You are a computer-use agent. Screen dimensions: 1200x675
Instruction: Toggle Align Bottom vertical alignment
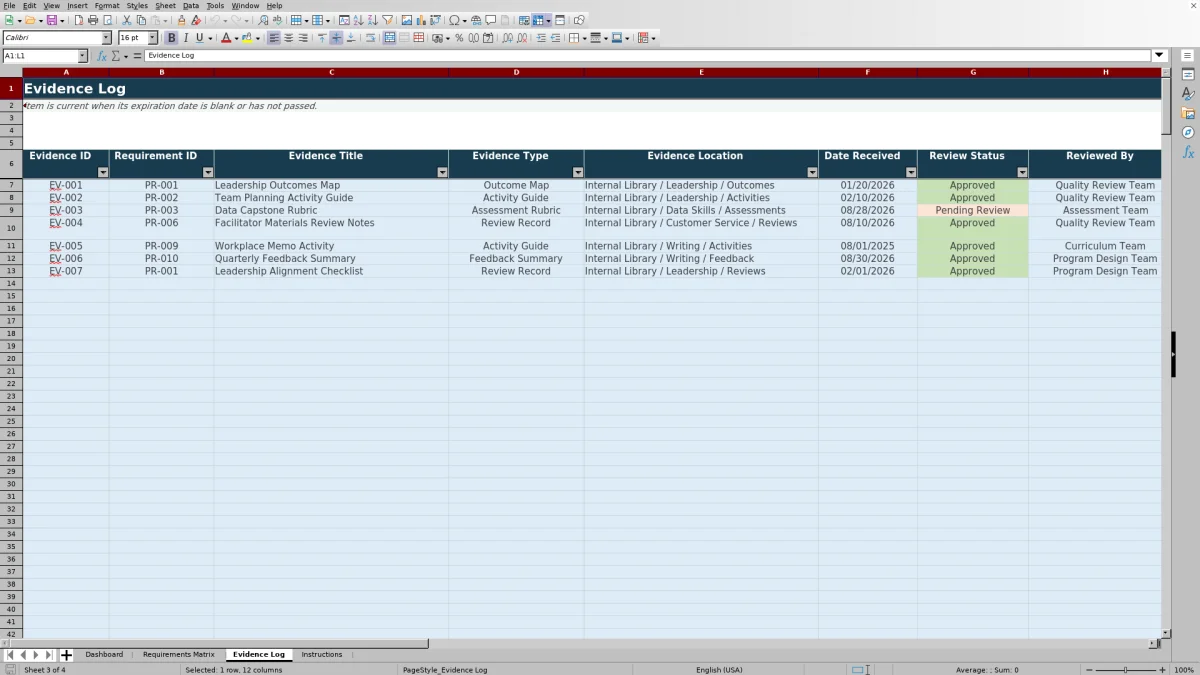point(351,38)
